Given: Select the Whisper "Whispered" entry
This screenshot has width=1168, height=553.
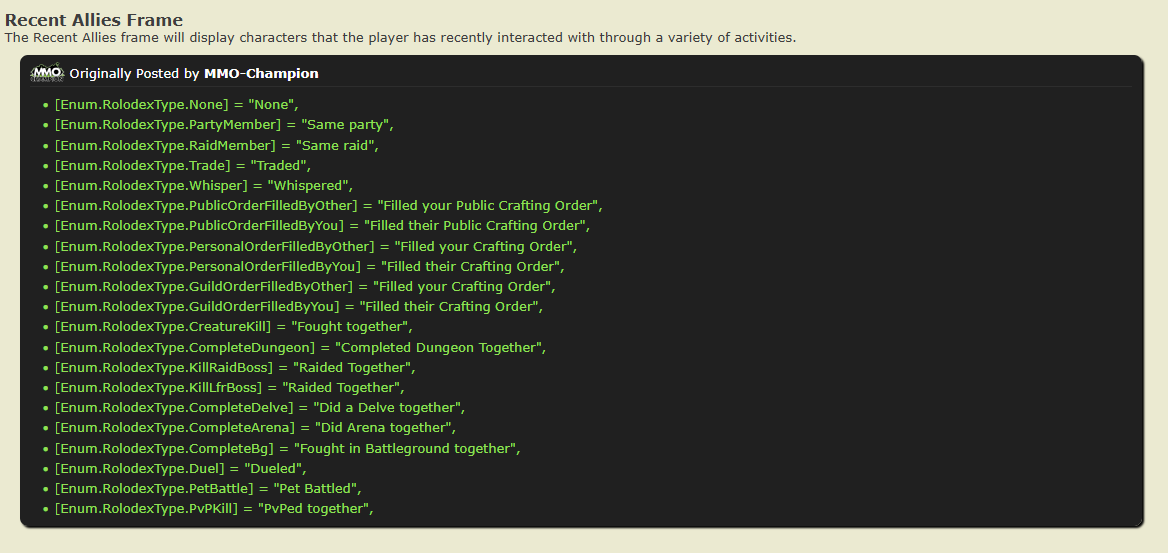Looking at the screenshot, I should 204,185.
